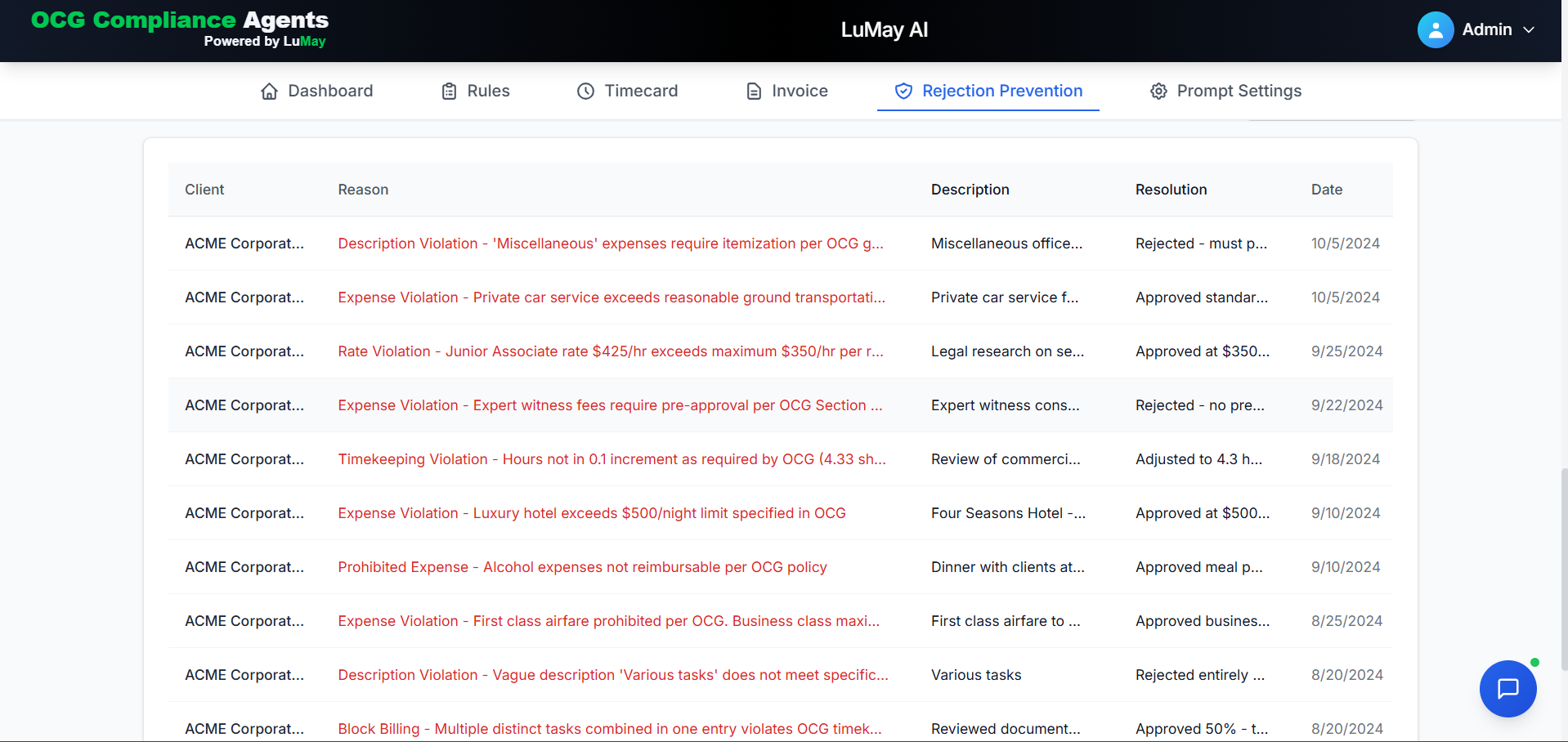Select Timekeeping Violation hours increment reason
This screenshot has width=1568, height=742.
612,459
